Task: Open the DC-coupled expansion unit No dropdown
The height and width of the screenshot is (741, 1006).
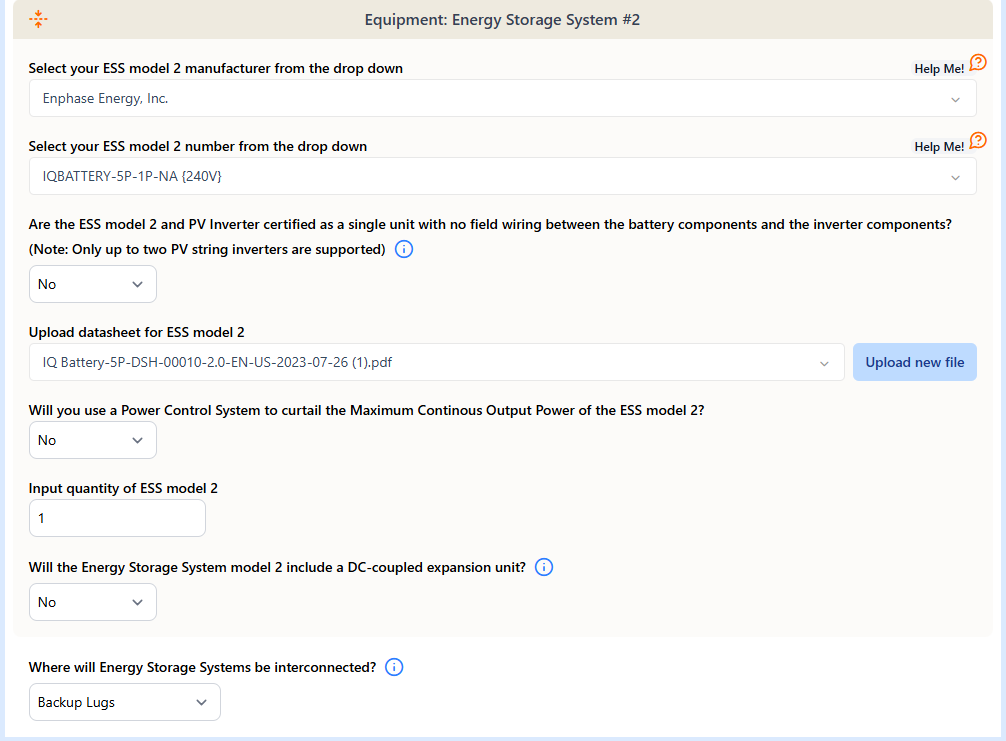Action: click(x=93, y=602)
